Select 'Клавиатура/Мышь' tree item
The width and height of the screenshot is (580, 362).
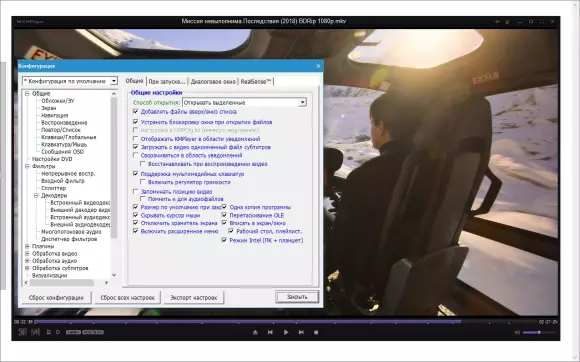point(64,144)
